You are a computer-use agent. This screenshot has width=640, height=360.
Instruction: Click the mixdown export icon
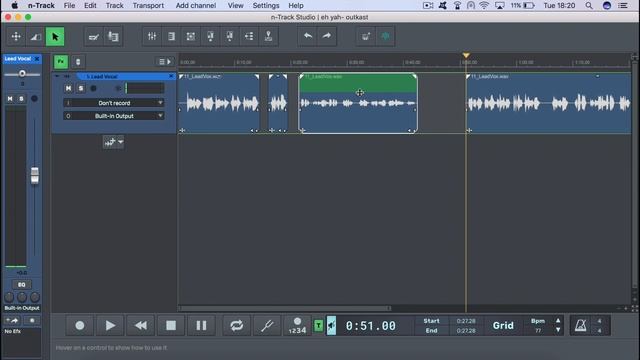coord(269,37)
